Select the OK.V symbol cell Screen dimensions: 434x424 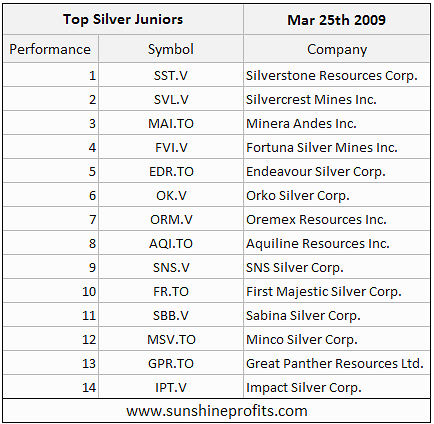click(171, 195)
